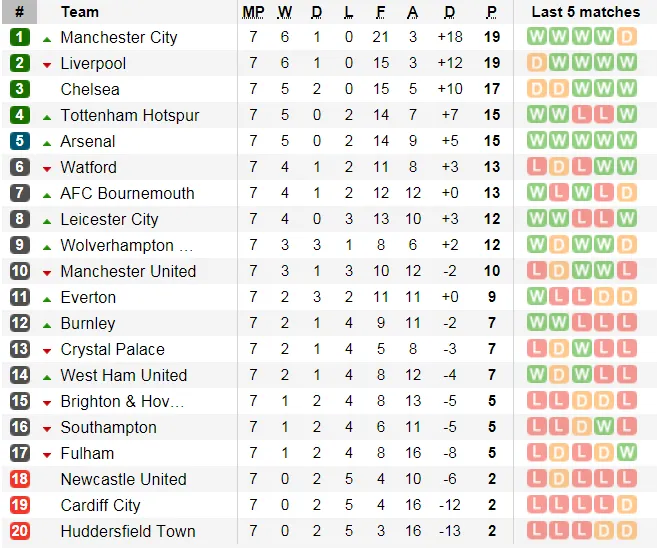Sort table by MP column header
Viewport: 657px width, 548px height.
click(x=253, y=12)
